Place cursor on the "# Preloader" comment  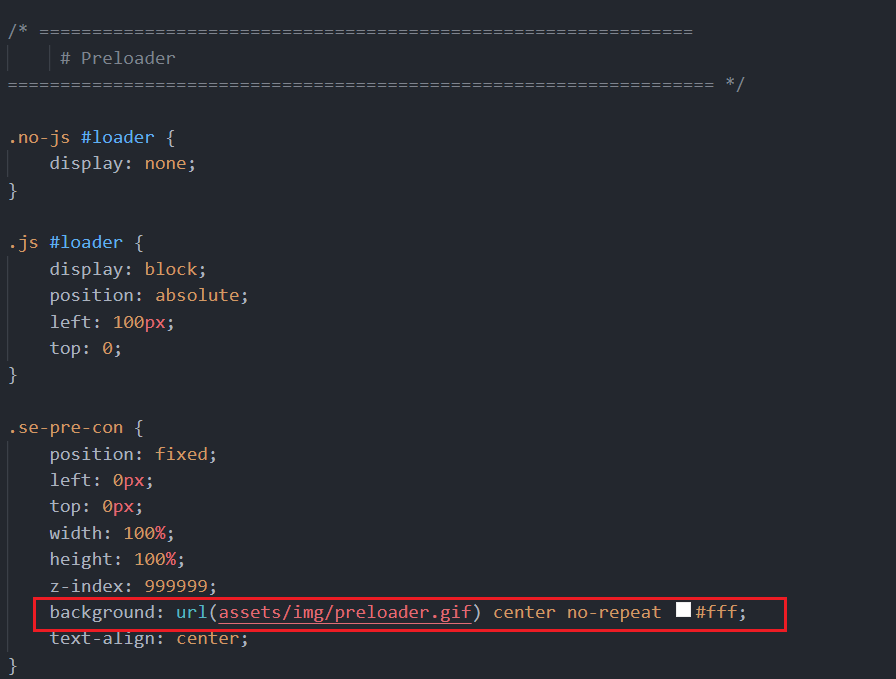coord(117,58)
